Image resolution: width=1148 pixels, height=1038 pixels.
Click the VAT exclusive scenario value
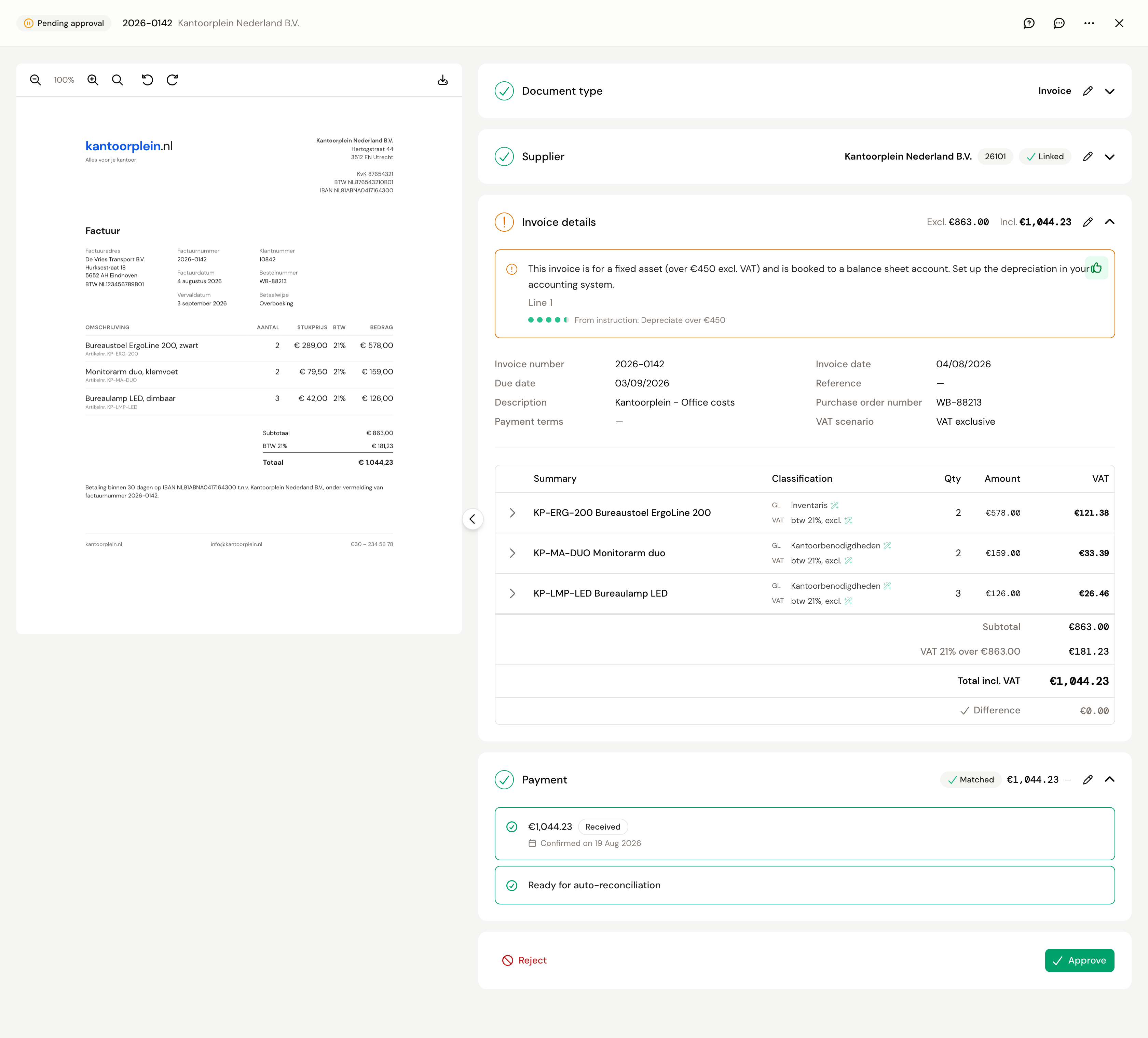click(x=965, y=421)
